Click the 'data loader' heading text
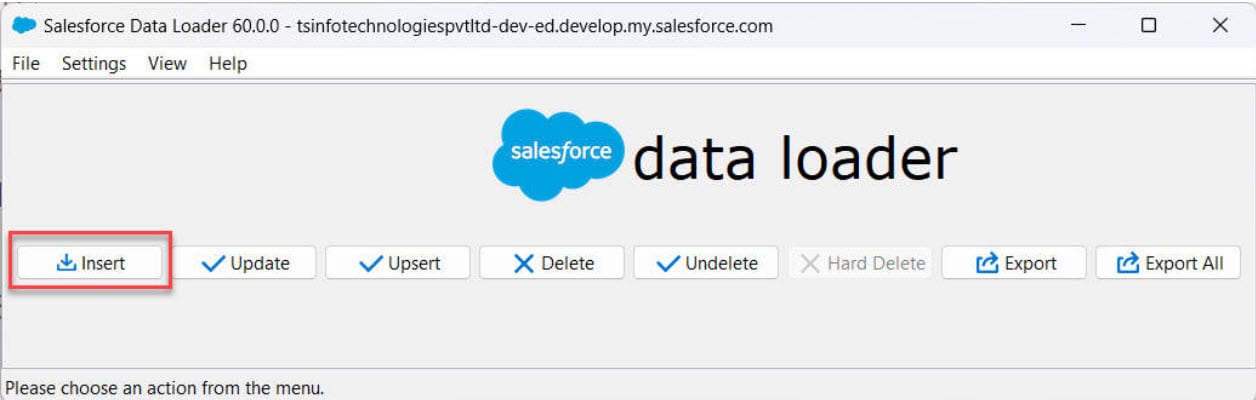The width and height of the screenshot is (1256, 400). (795, 158)
